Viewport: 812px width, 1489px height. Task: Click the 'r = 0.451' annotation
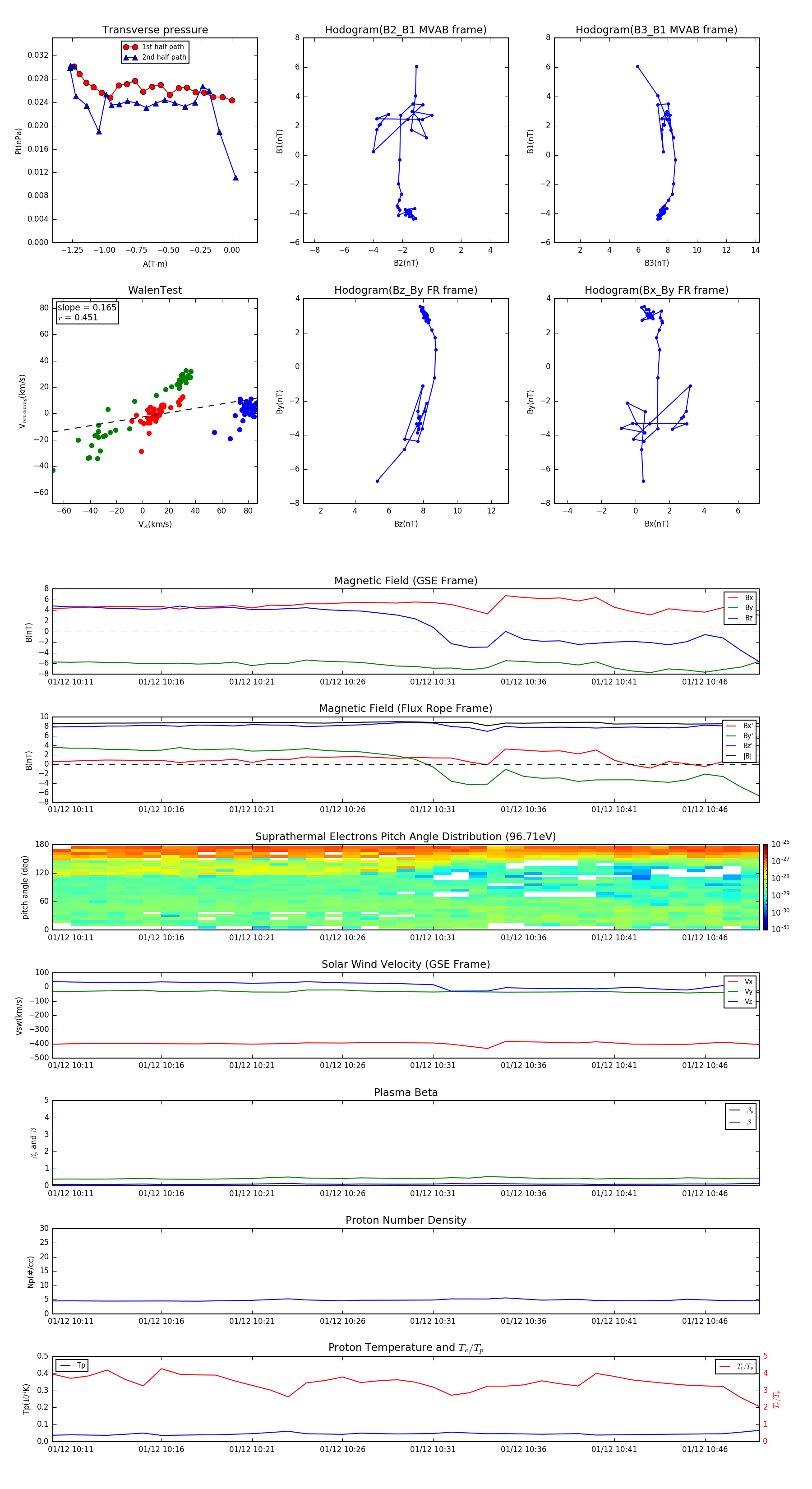pyautogui.click(x=78, y=317)
